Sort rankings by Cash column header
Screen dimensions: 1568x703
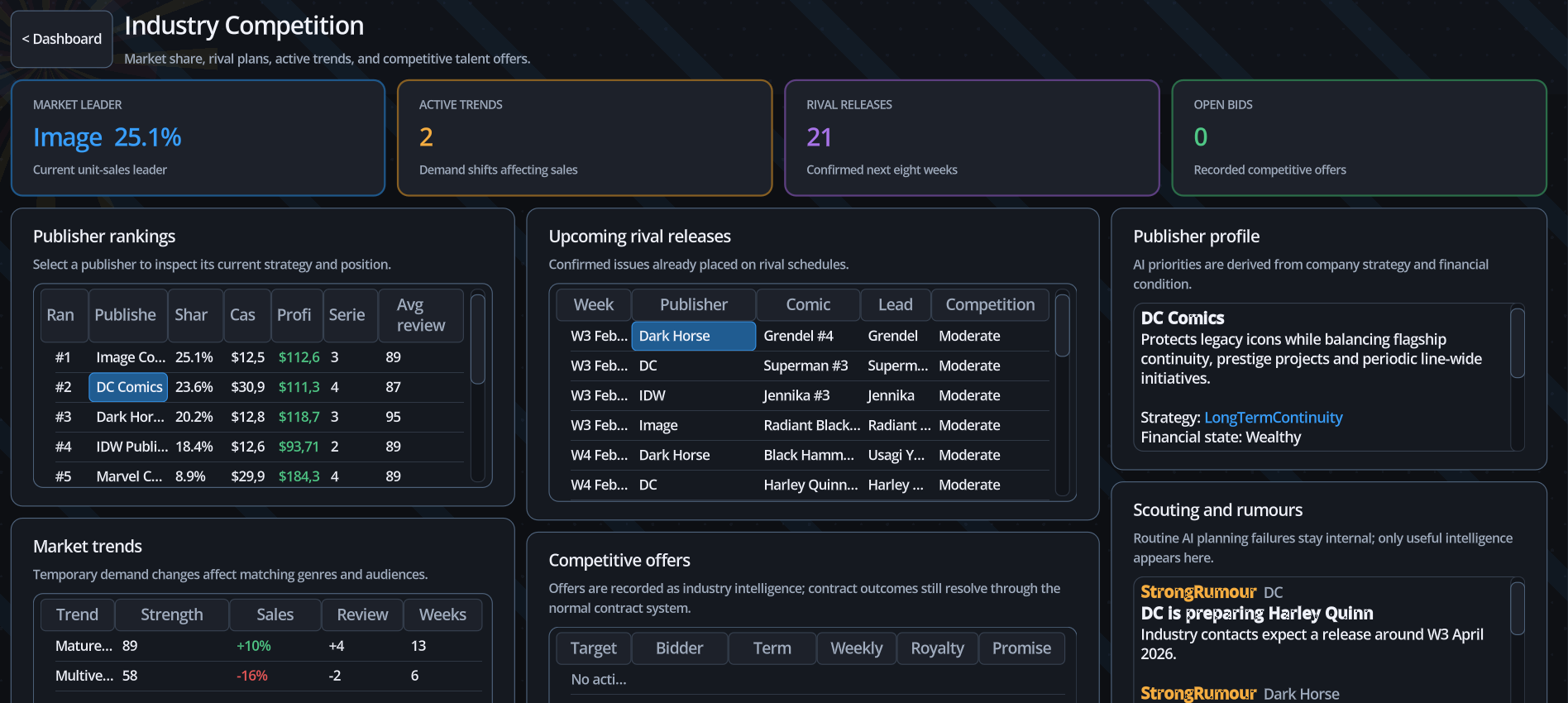pyautogui.click(x=246, y=315)
